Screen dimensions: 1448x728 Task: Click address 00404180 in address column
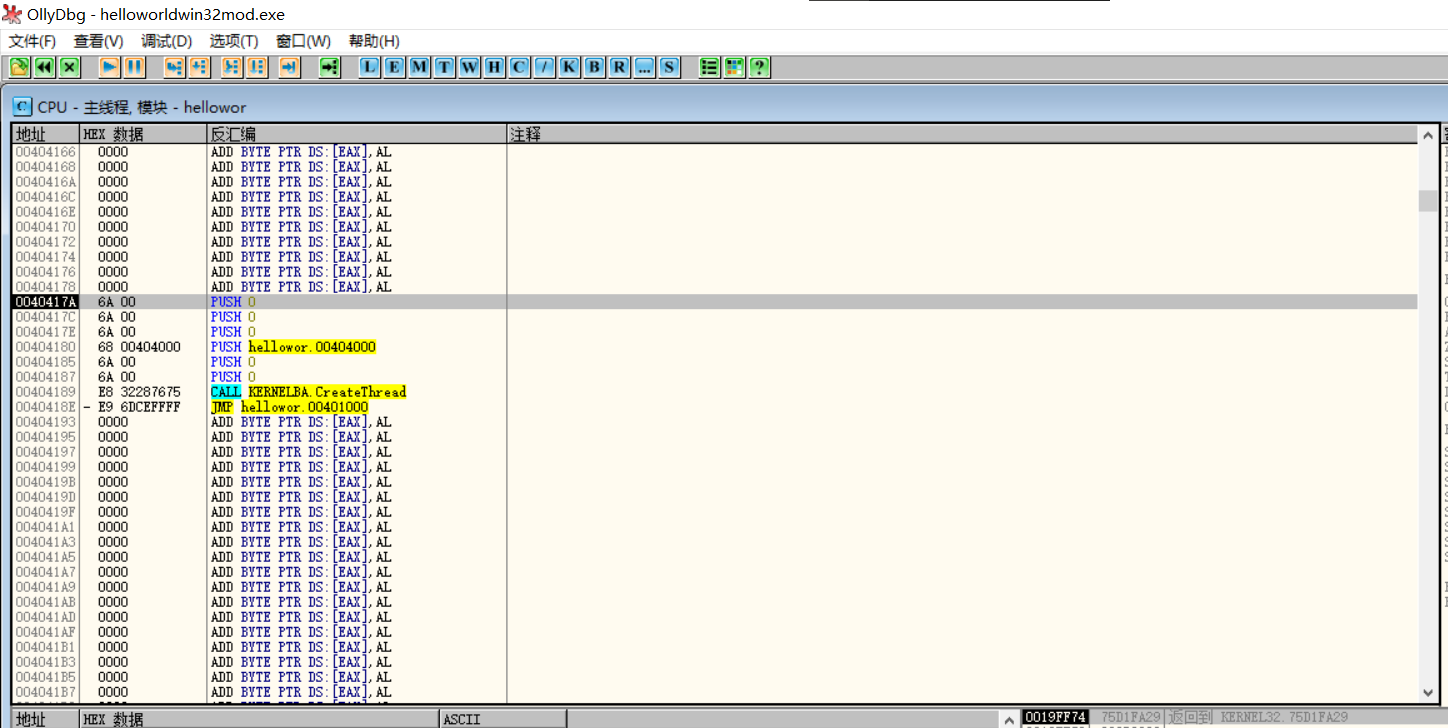tap(46, 347)
